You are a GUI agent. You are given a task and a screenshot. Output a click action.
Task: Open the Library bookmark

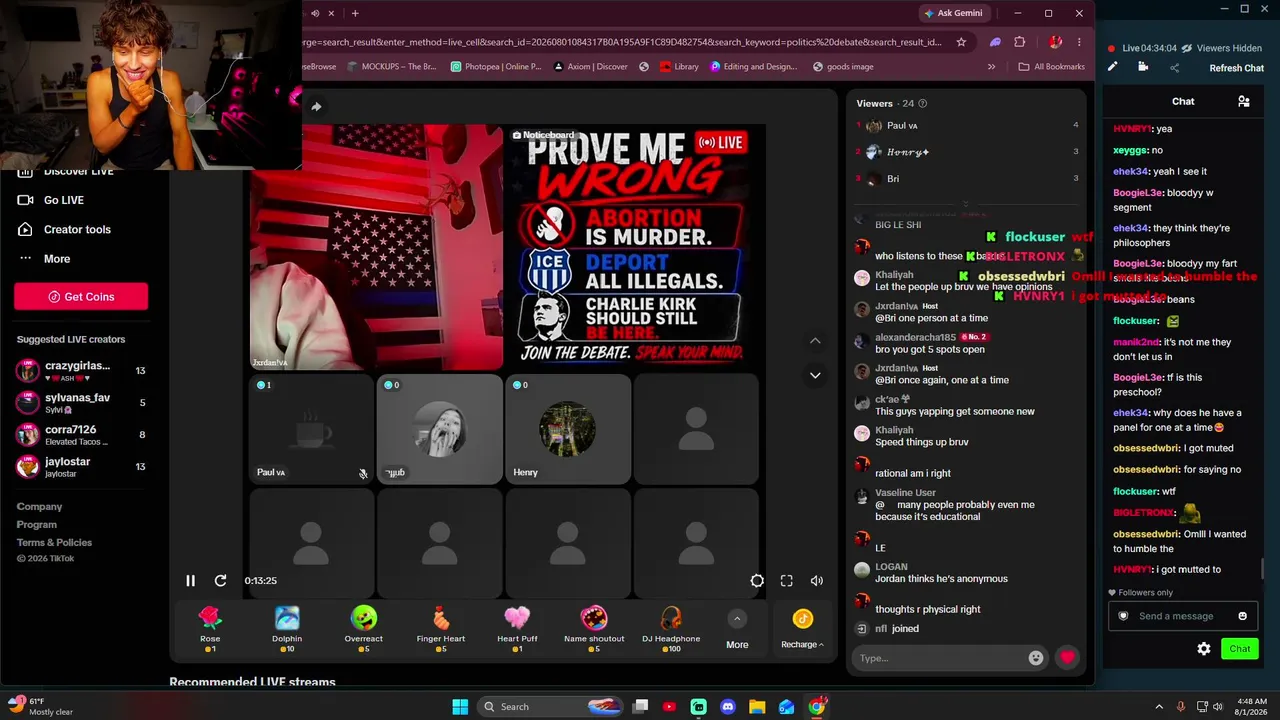click(679, 67)
